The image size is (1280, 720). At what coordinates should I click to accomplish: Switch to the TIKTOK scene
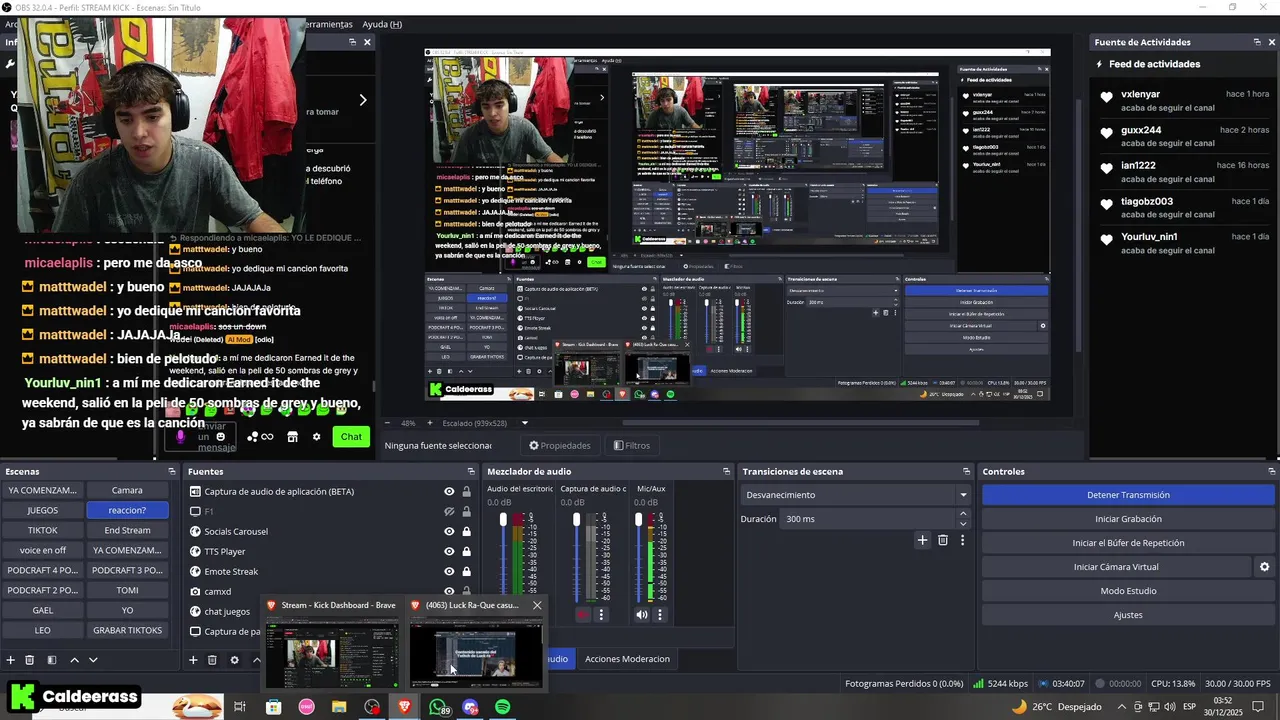43,530
